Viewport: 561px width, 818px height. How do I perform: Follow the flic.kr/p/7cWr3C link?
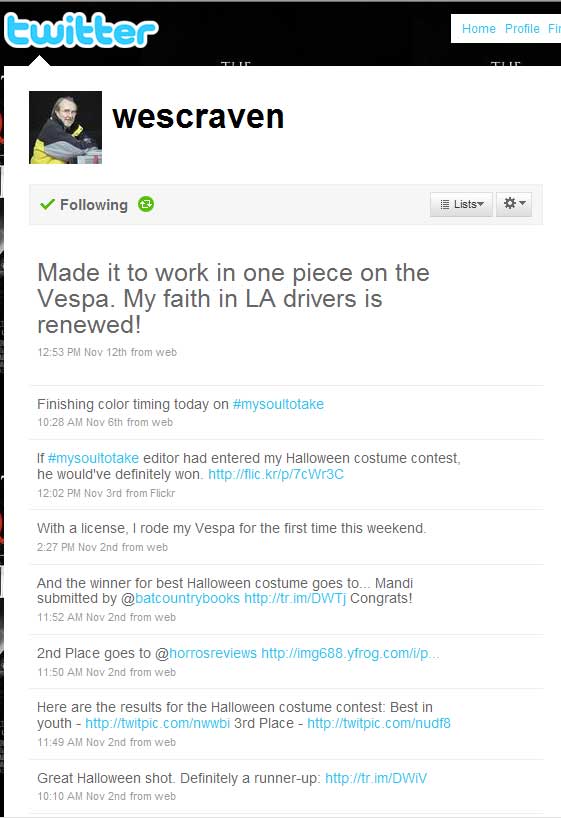[x=276, y=474]
